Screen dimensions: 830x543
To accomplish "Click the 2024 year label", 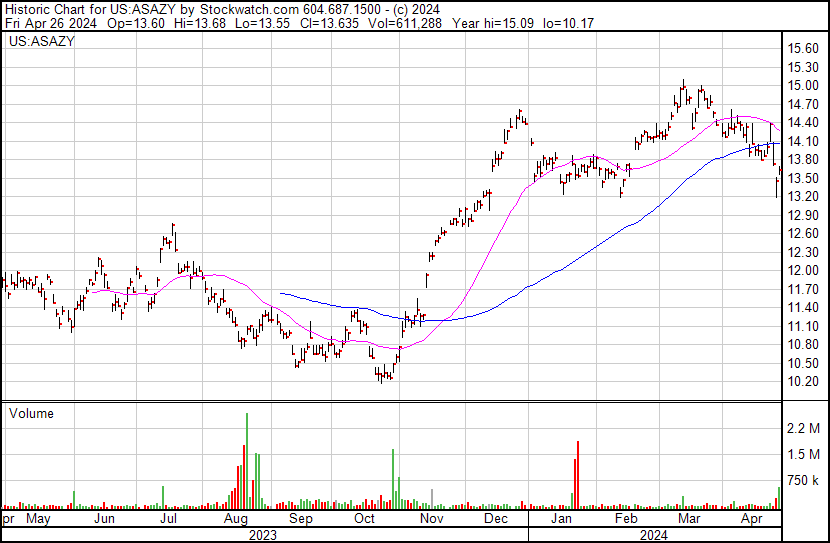I will tap(654, 535).
